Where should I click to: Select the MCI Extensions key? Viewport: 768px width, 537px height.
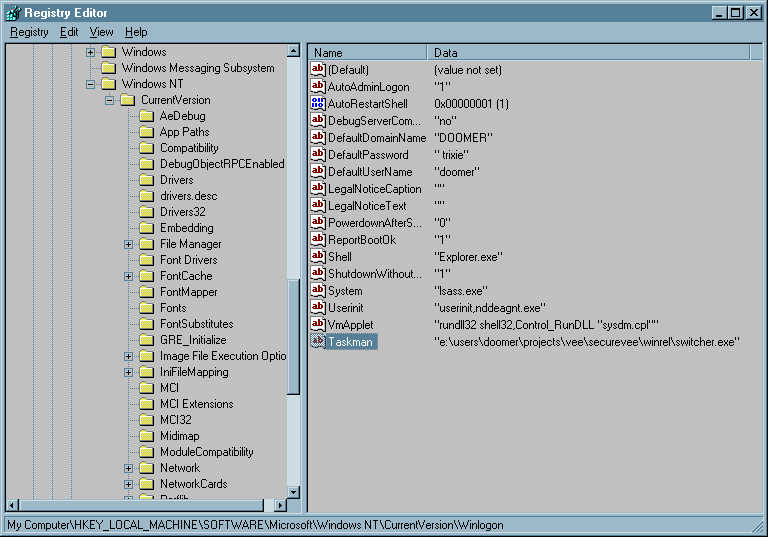point(196,404)
